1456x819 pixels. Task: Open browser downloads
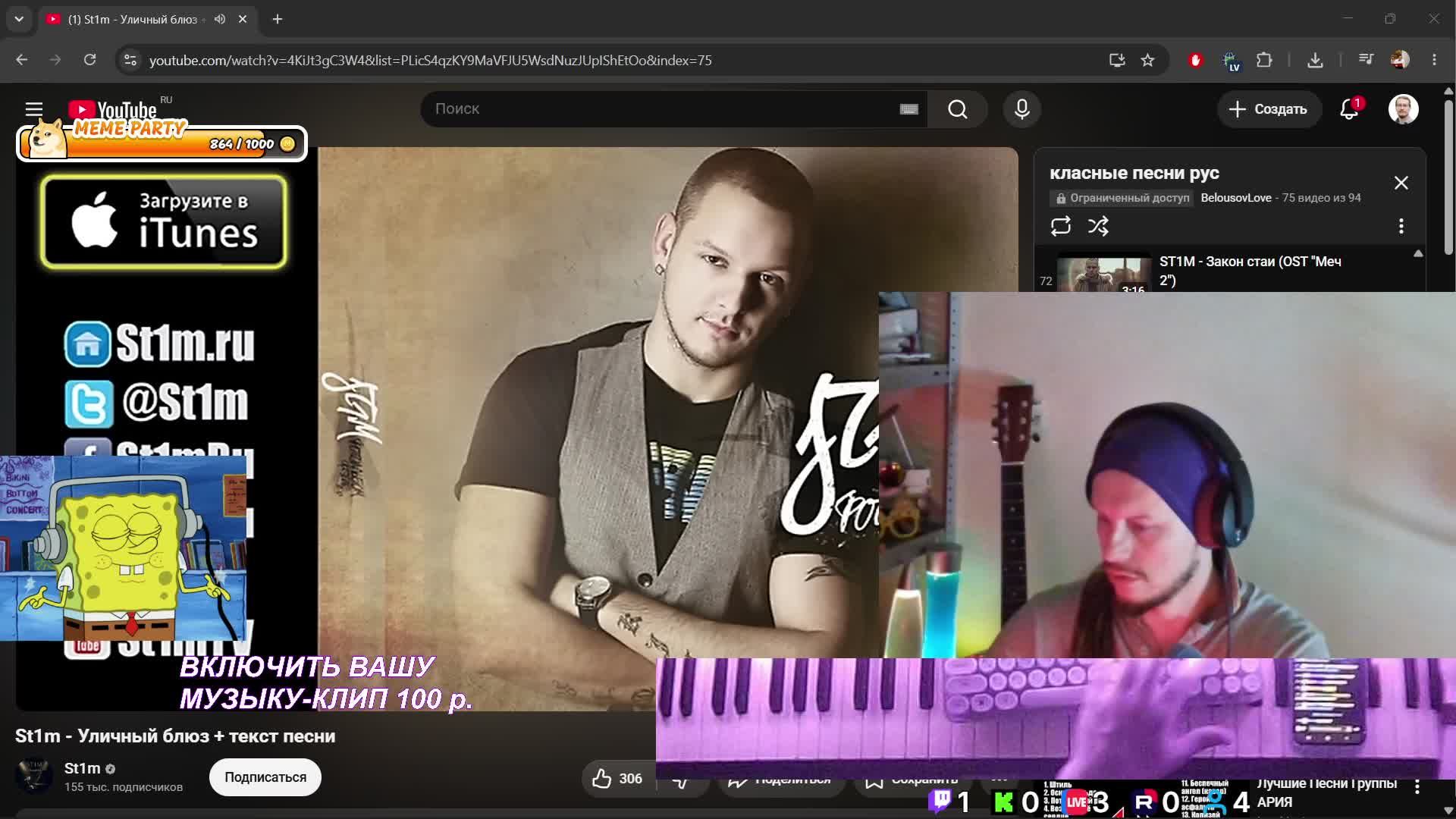(1315, 60)
